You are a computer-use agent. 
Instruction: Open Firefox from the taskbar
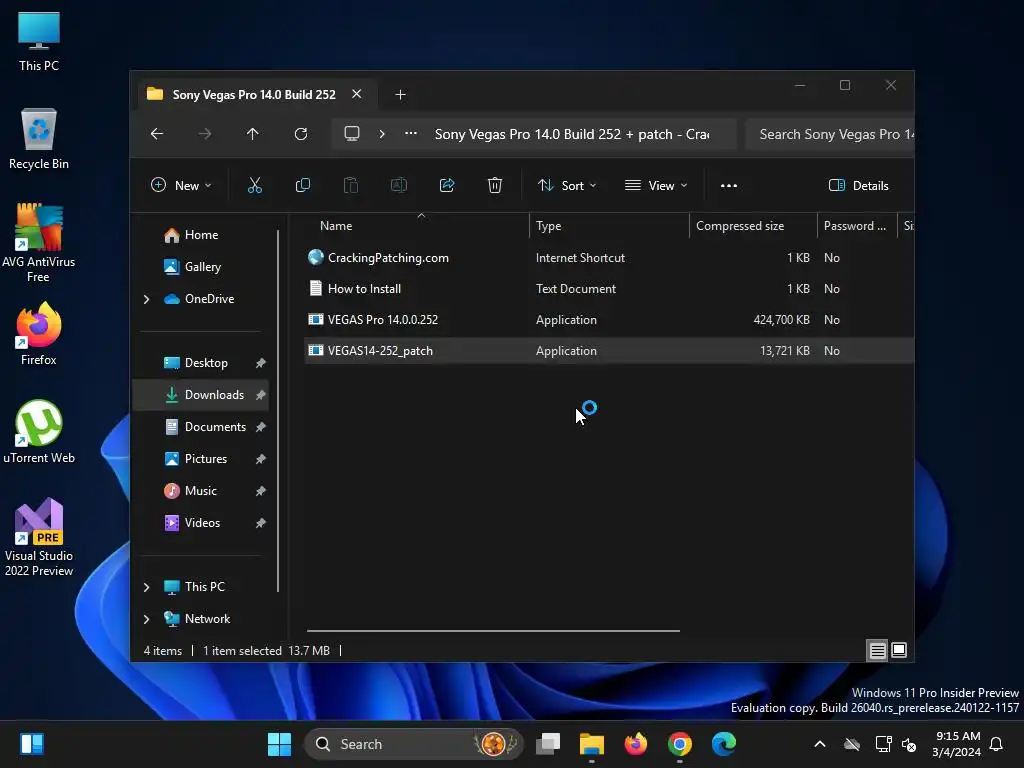[635, 744]
